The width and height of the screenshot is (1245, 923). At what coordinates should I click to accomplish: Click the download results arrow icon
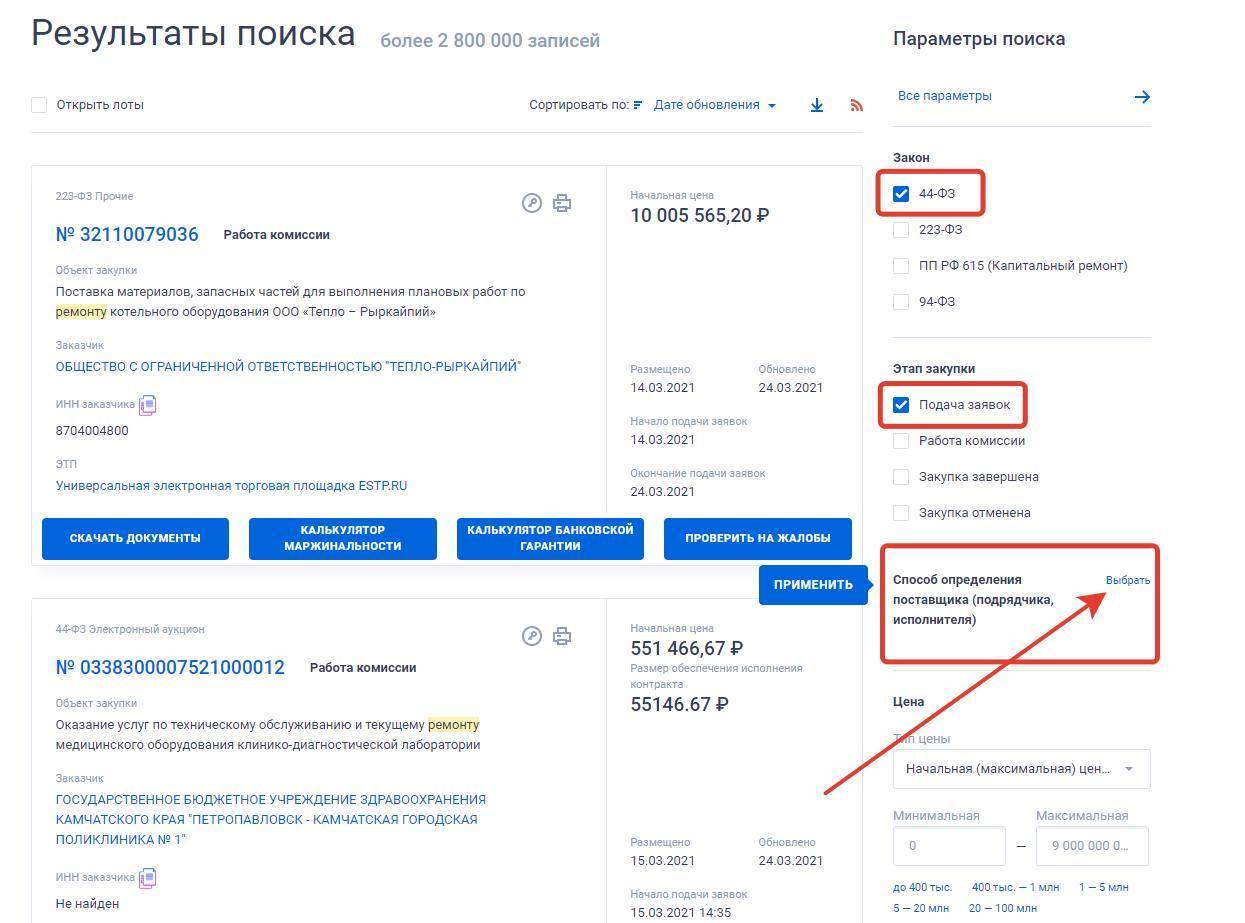click(817, 105)
